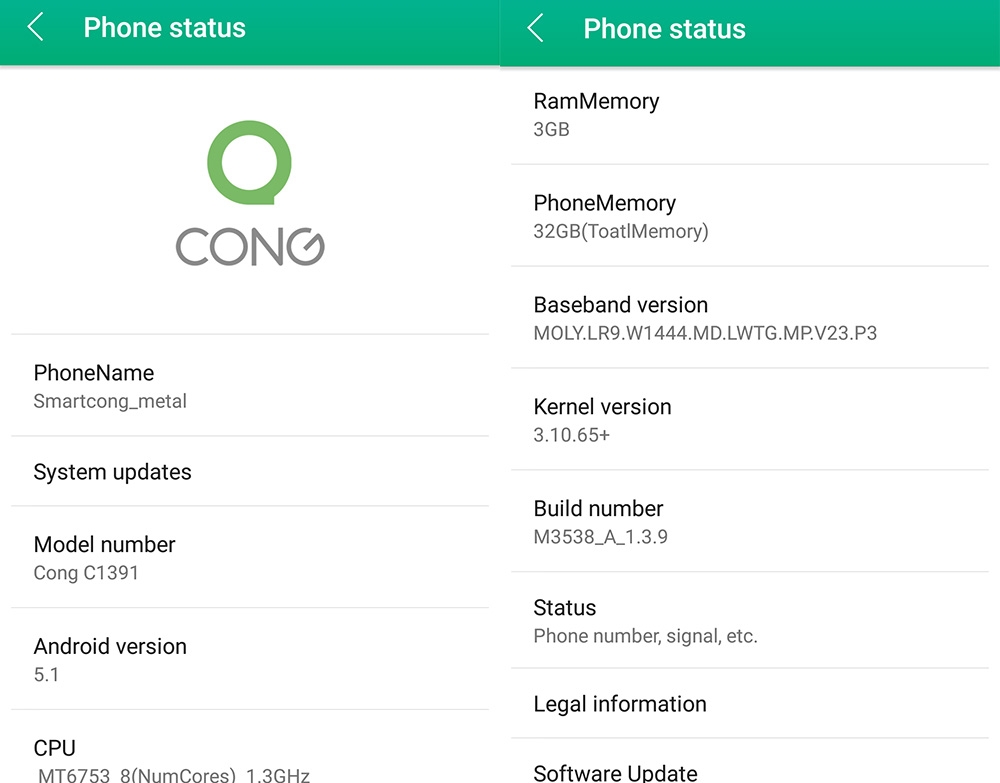The image size is (1000, 783).
Task: Tap the Android version 5.1 row
Action: pos(250,660)
